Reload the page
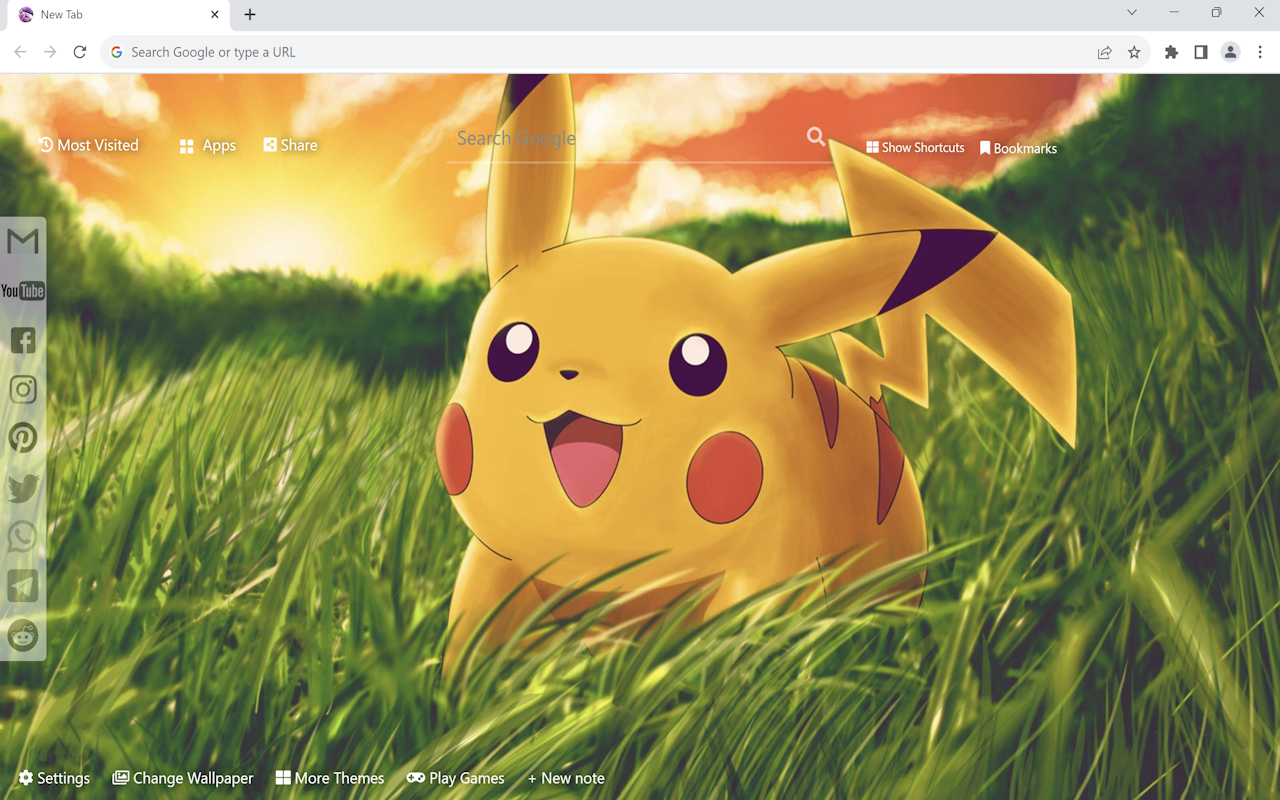Screen dimensions: 1280x800 80,52
